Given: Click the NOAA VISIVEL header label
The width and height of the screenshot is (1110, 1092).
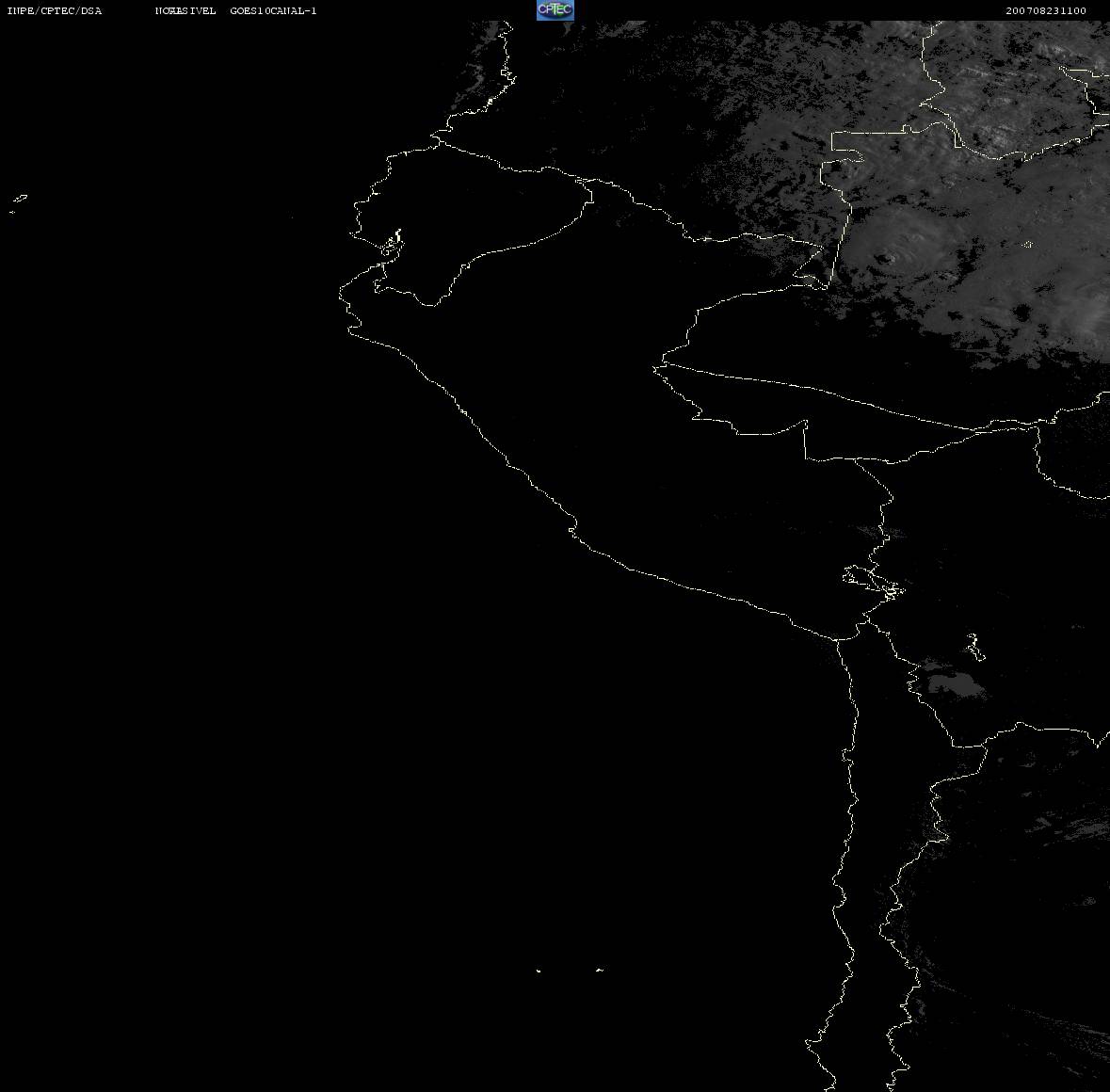Looking at the screenshot, I should point(185,10).
